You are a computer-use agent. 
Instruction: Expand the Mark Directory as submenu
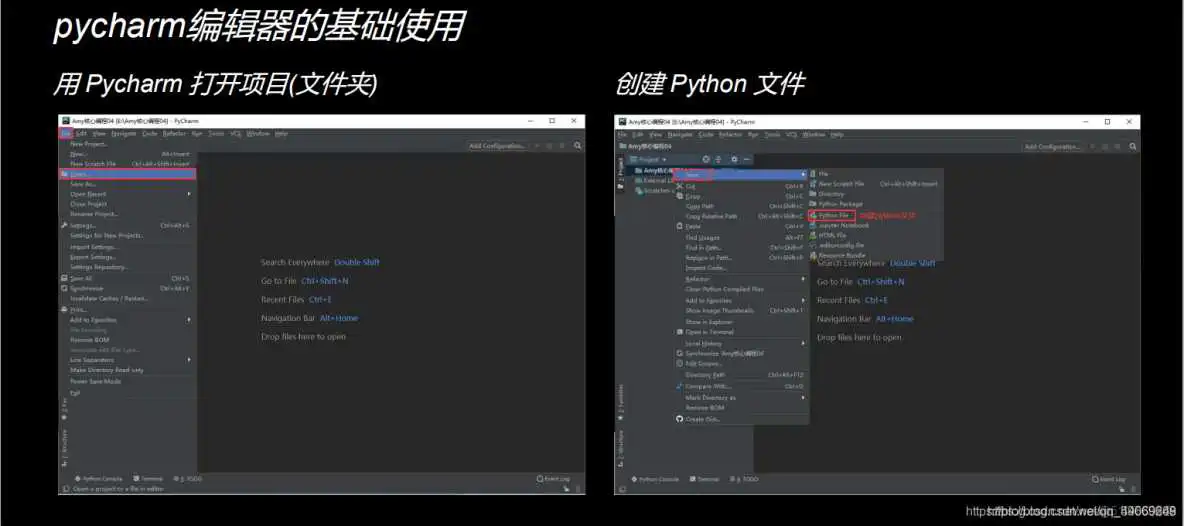pos(803,398)
